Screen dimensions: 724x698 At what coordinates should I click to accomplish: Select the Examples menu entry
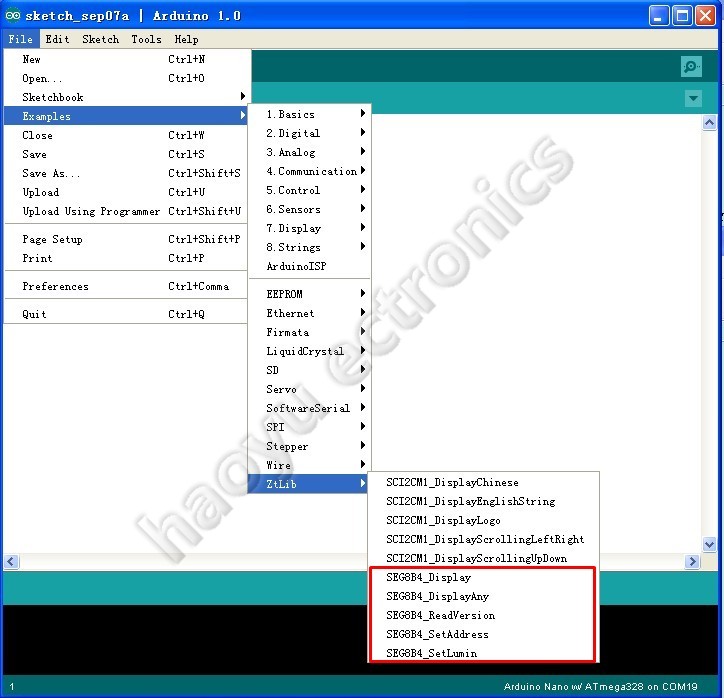click(x=126, y=116)
